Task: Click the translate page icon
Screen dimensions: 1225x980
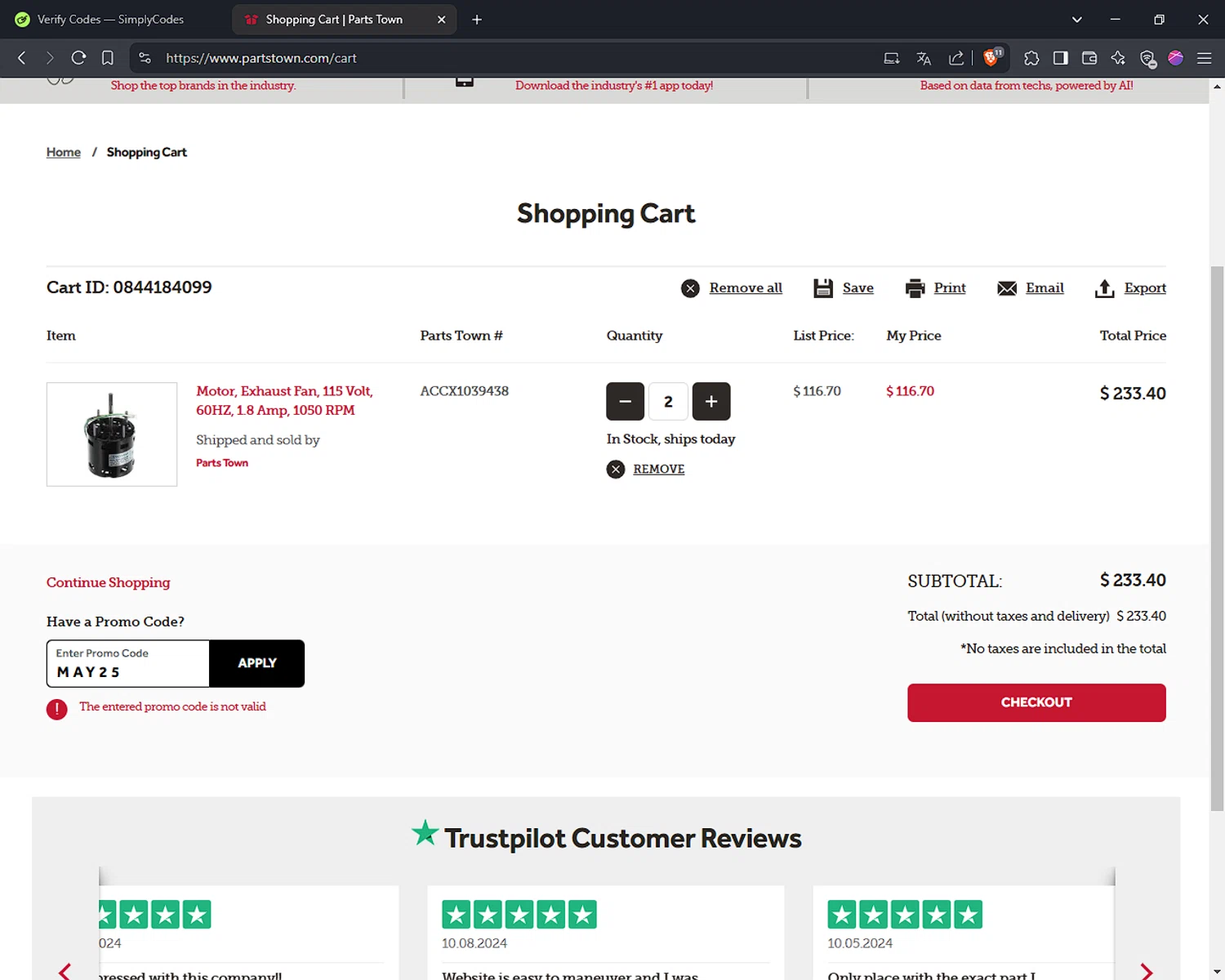Action: click(x=924, y=58)
